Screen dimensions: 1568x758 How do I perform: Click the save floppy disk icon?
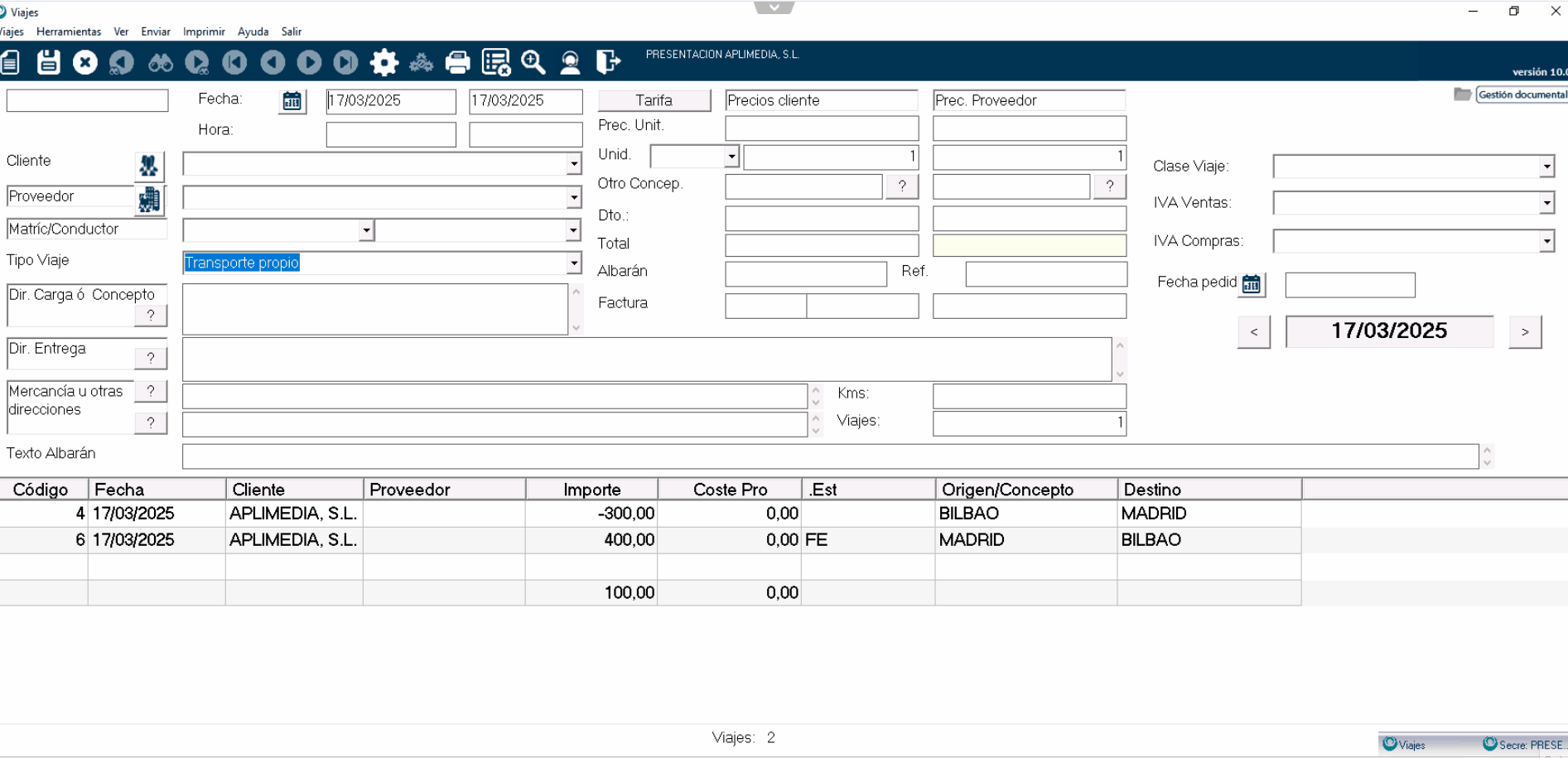[48, 62]
